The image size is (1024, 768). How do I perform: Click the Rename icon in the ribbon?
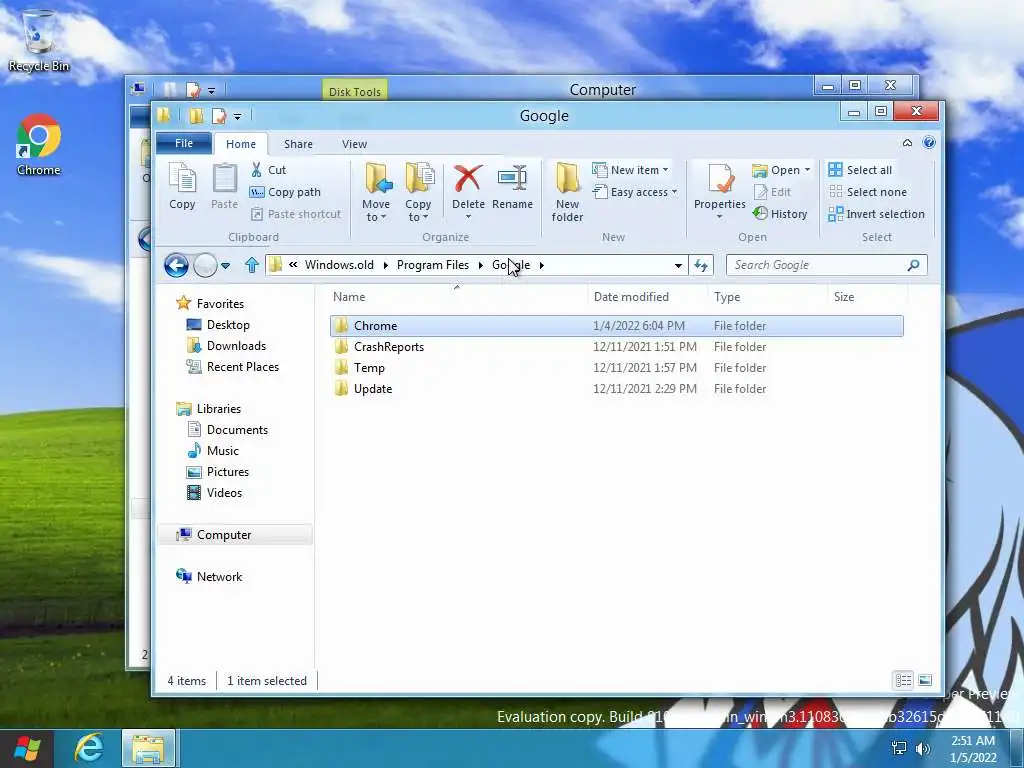512,179
